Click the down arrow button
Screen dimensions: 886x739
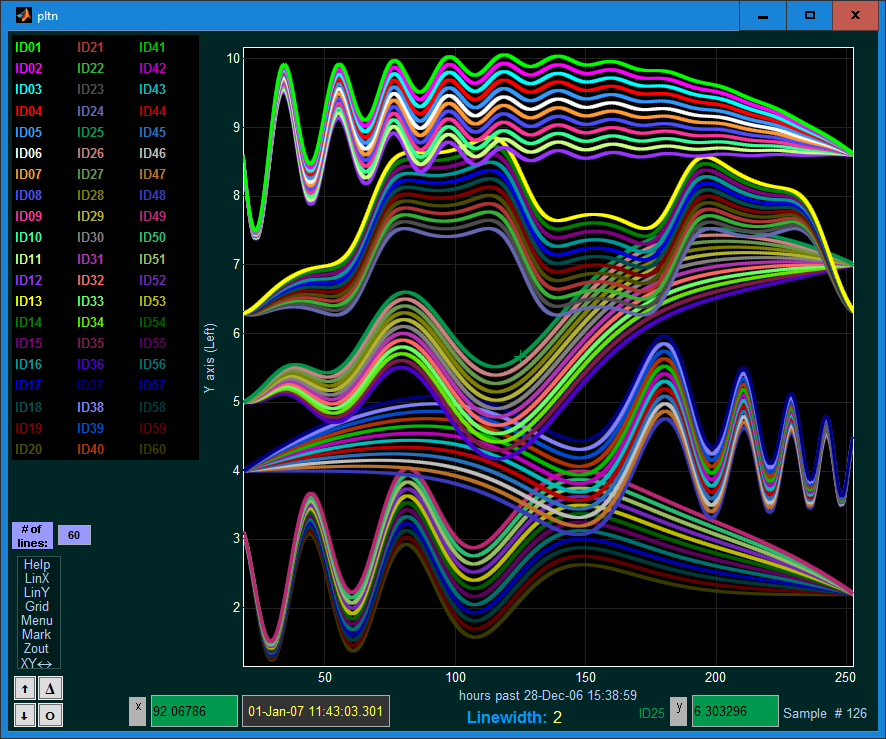pos(25,715)
